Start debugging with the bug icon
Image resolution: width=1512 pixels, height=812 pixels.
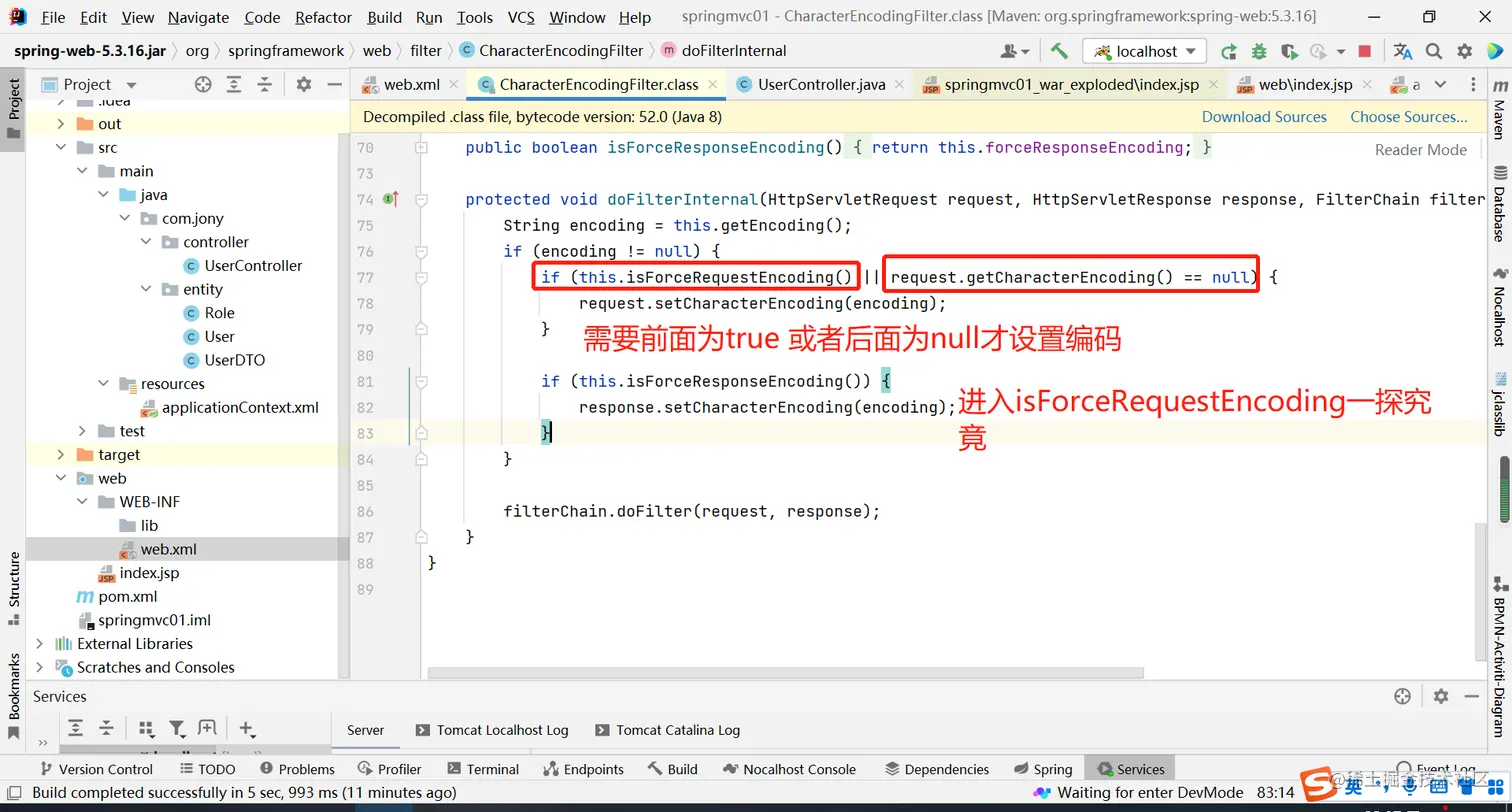tap(1259, 51)
